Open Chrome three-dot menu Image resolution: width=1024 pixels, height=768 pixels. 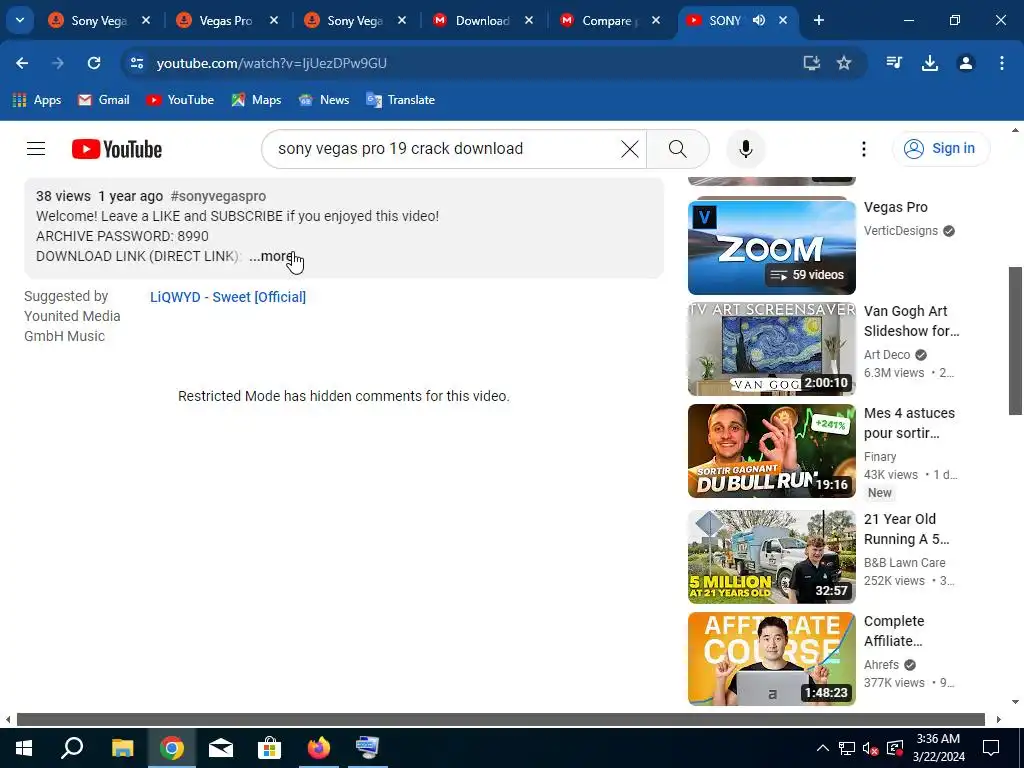[1002, 63]
